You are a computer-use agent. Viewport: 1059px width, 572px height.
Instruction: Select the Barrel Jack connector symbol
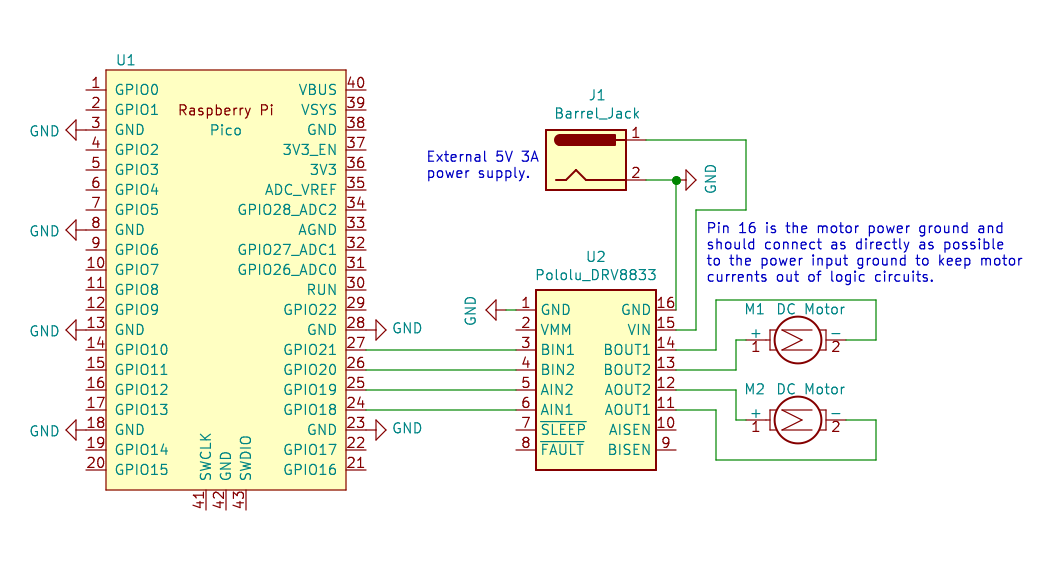coord(585,160)
